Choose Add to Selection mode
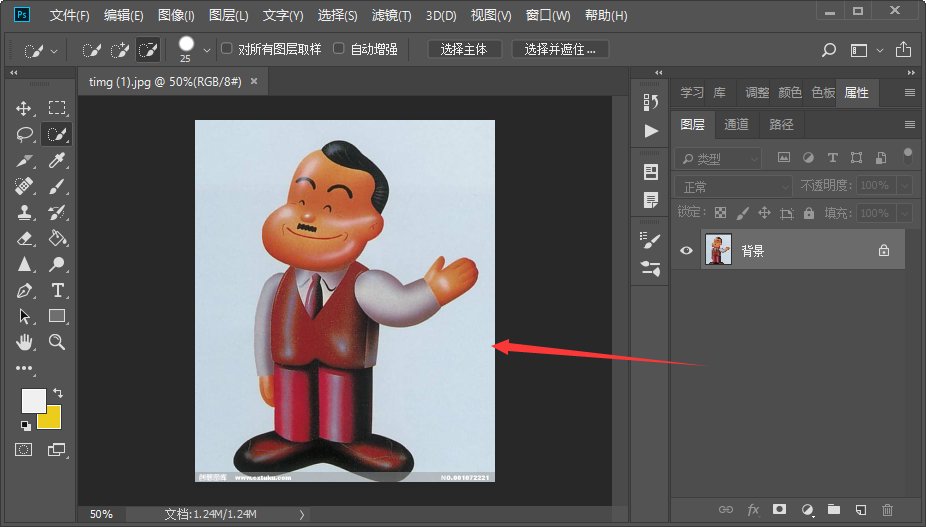The width and height of the screenshot is (926, 527). (x=120, y=50)
